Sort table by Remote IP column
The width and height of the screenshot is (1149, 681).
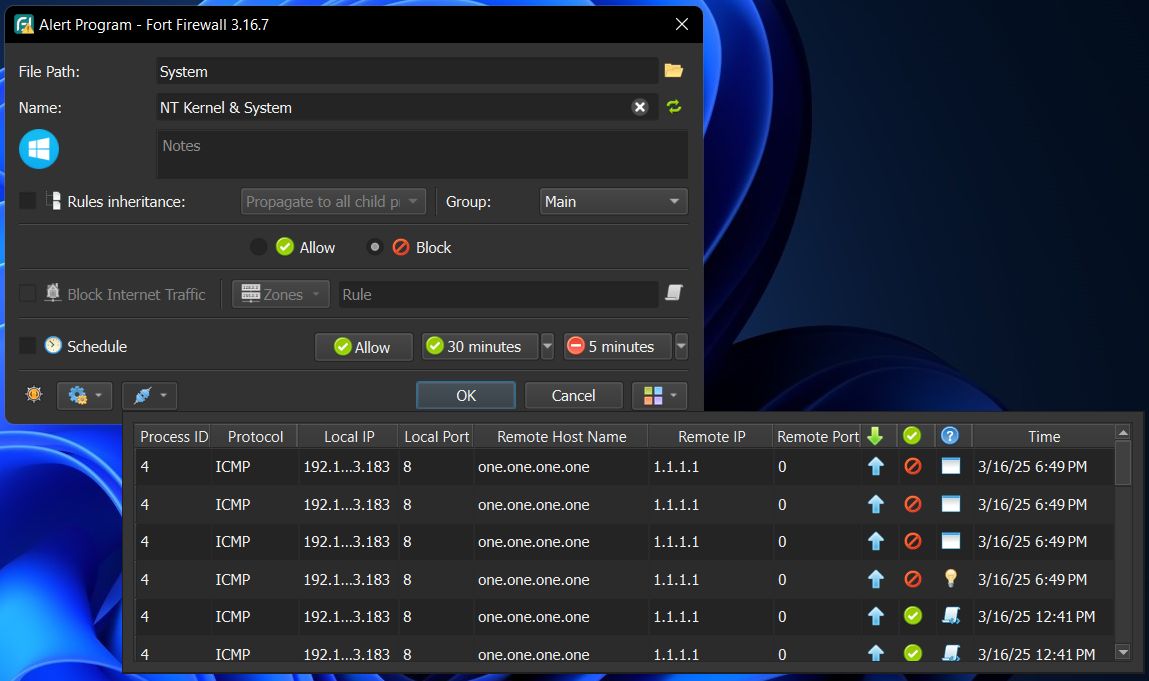coord(712,436)
